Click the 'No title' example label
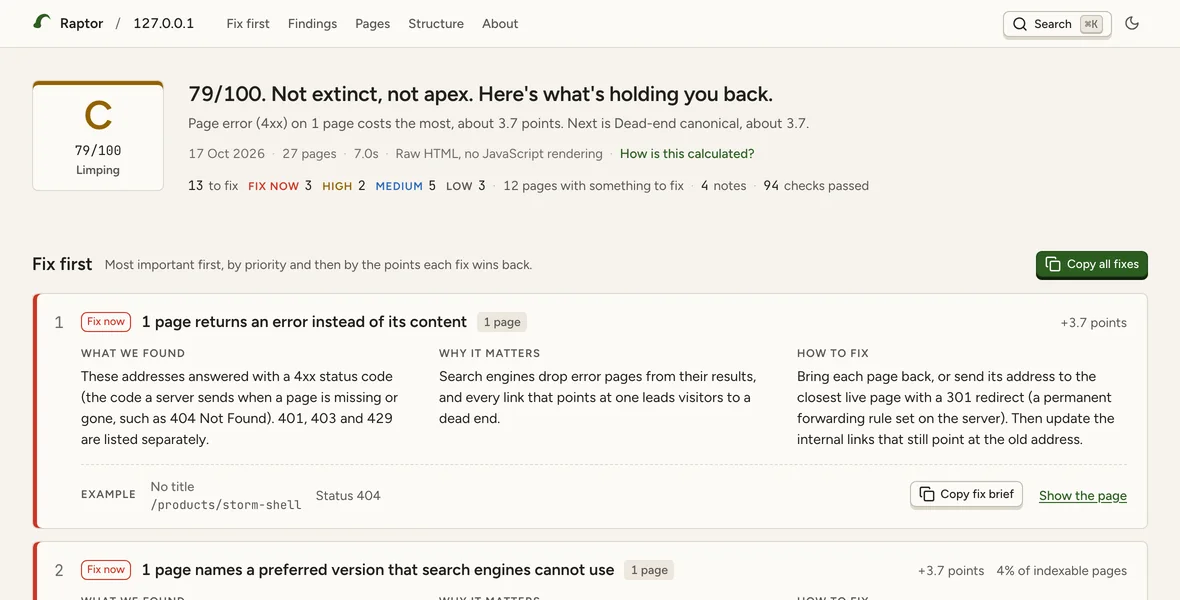Viewport: 1180px width, 600px height. click(172, 486)
